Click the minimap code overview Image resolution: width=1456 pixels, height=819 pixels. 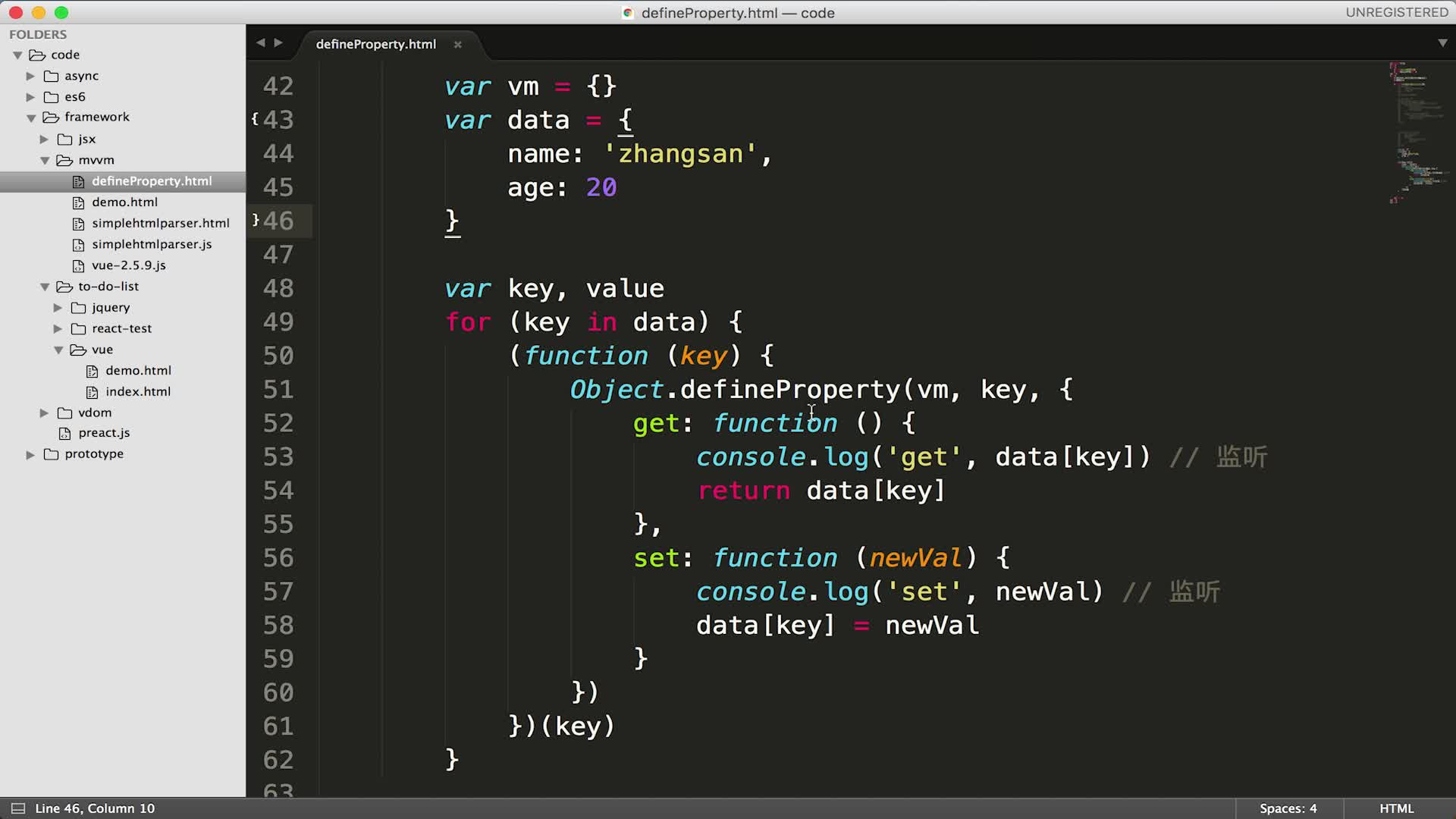pos(1415,129)
